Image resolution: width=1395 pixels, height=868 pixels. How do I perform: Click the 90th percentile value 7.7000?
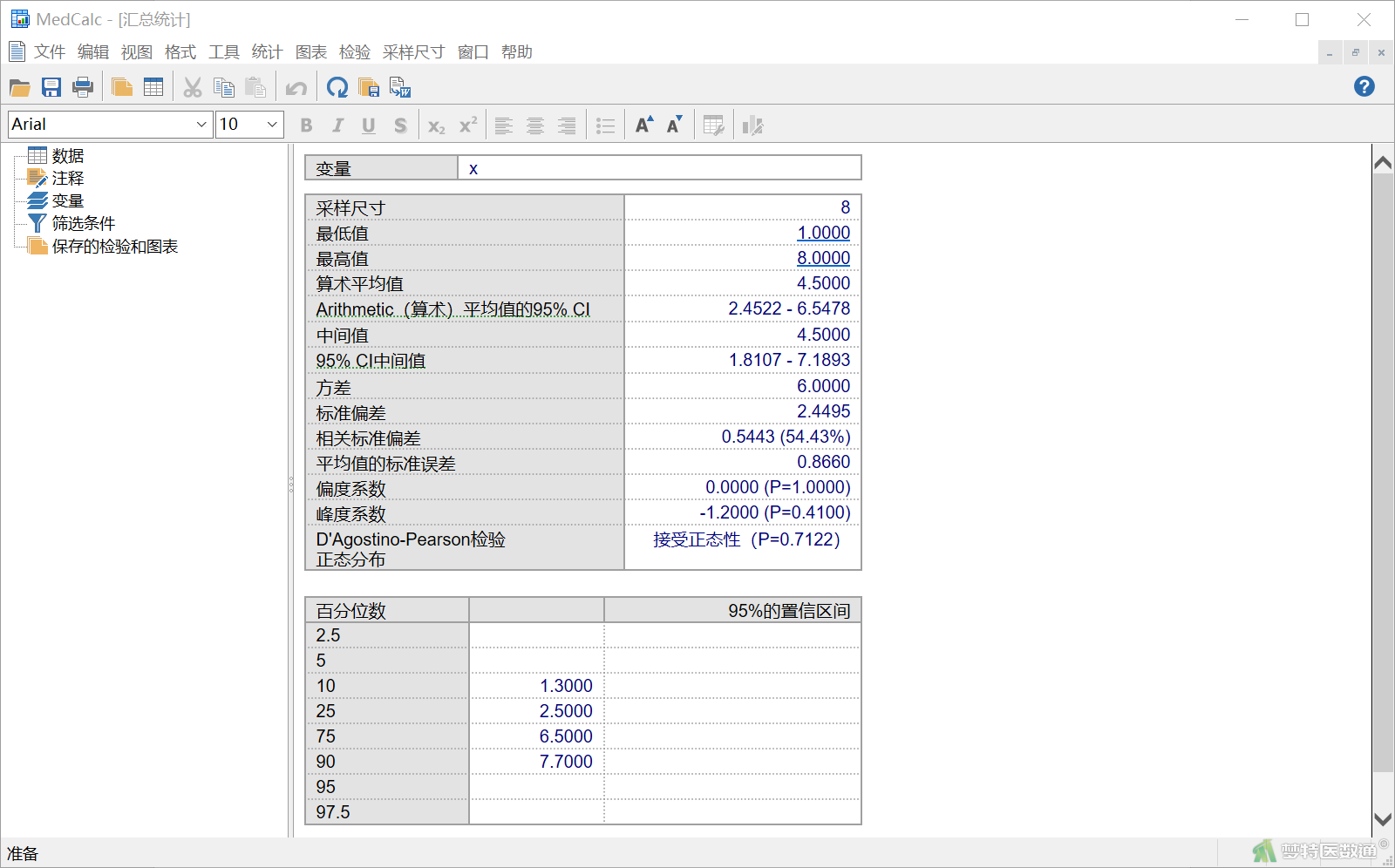pyautogui.click(x=566, y=762)
